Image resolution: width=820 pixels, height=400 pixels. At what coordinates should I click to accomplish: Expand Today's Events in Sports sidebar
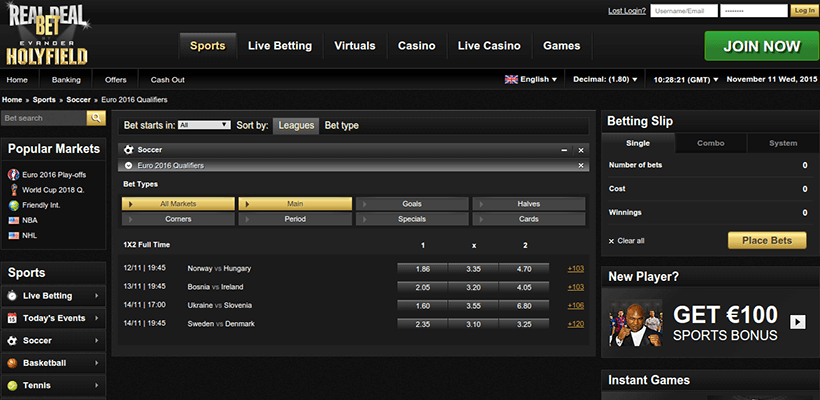[x=97, y=318]
